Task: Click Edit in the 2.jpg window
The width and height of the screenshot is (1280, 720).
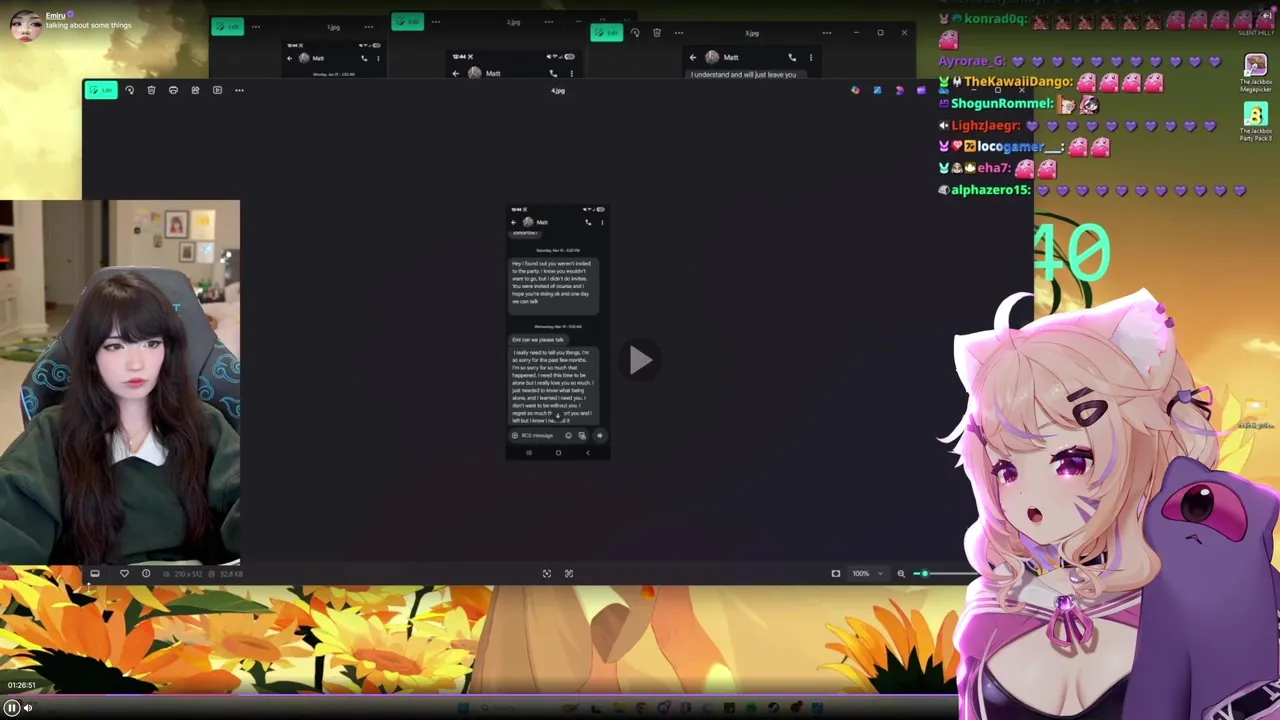Action: click(407, 21)
